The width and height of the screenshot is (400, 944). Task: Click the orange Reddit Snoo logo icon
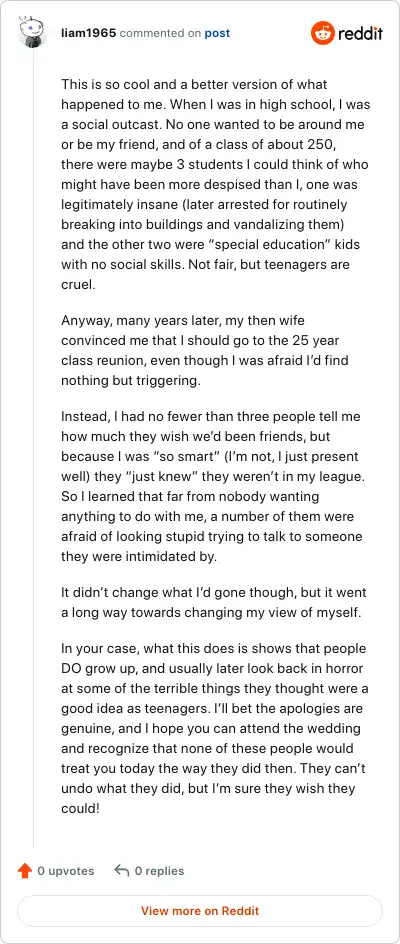(x=322, y=33)
